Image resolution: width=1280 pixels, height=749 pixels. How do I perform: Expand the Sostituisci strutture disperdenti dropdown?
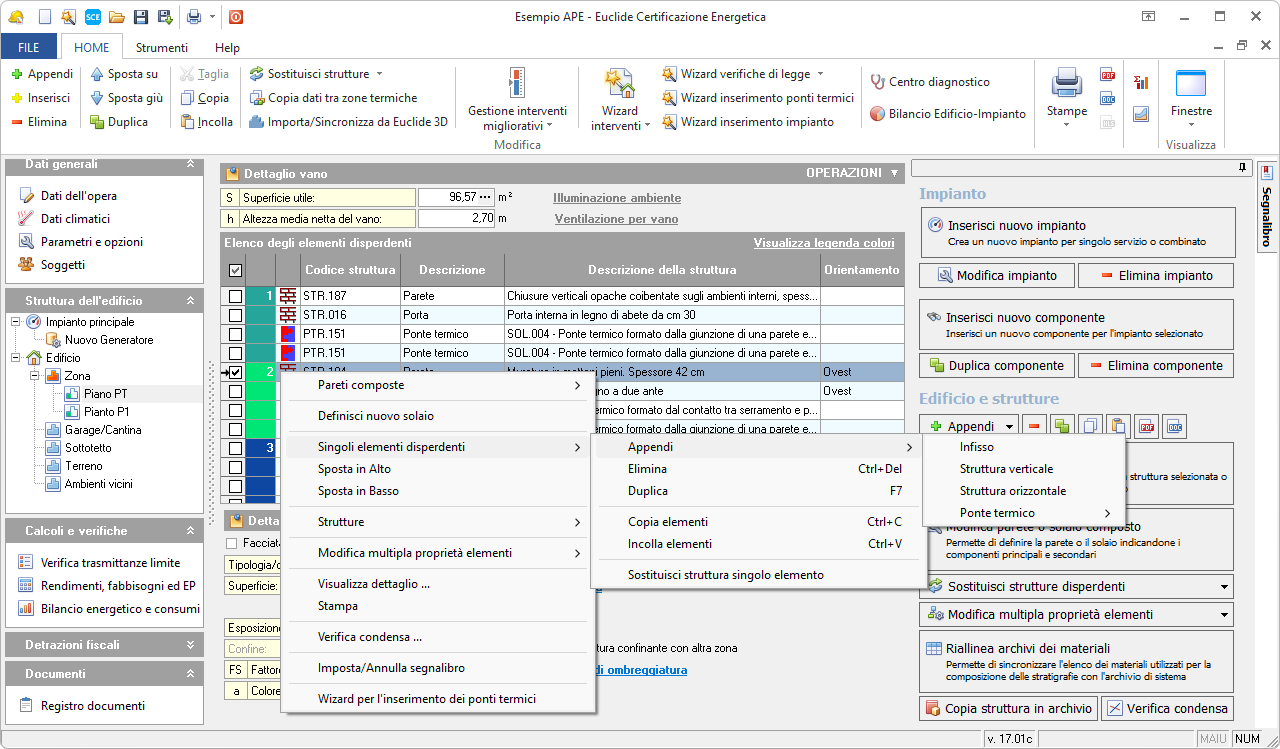1224,587
